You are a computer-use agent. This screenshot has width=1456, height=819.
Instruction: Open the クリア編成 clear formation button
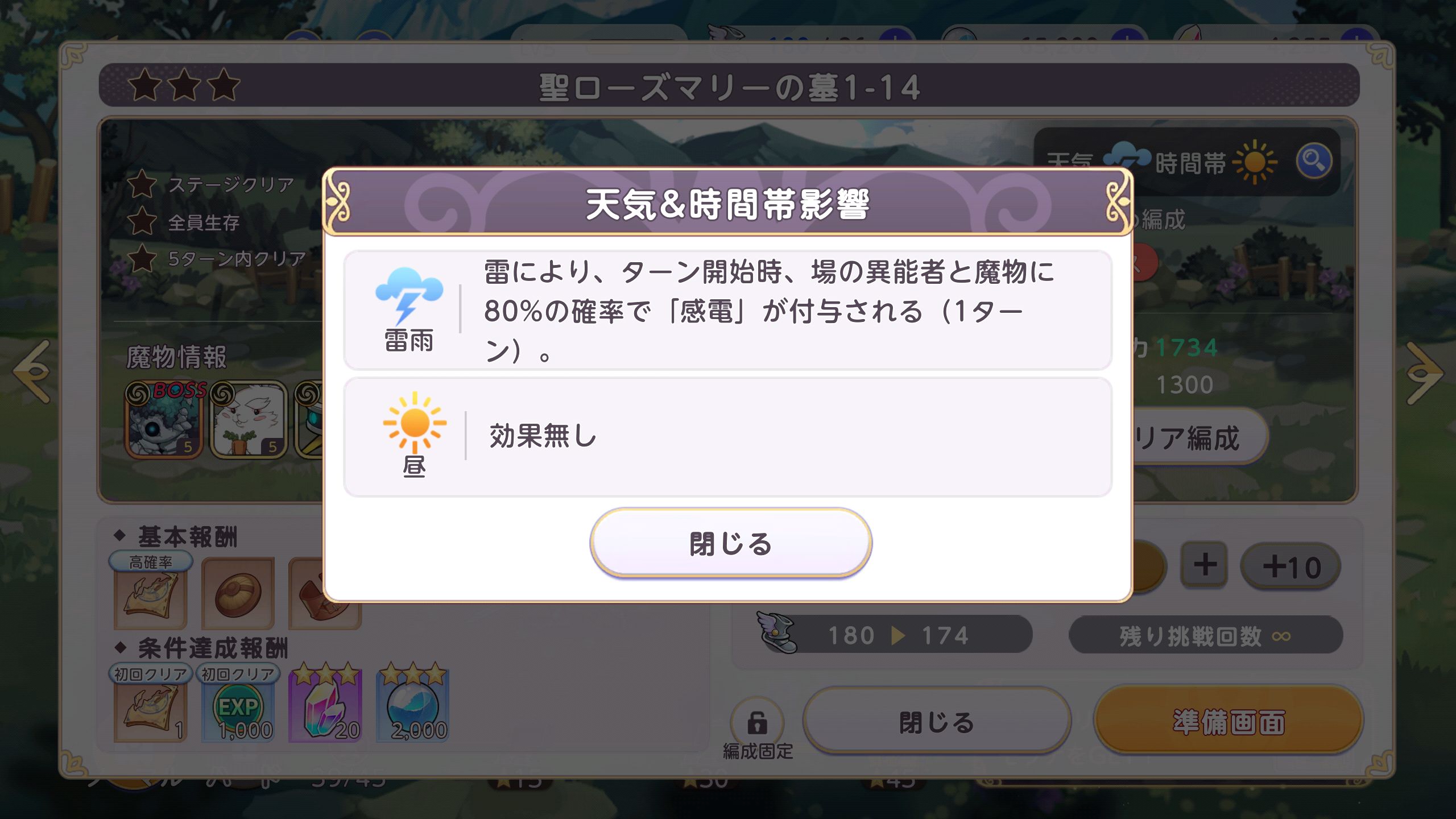pos(1197,437)
